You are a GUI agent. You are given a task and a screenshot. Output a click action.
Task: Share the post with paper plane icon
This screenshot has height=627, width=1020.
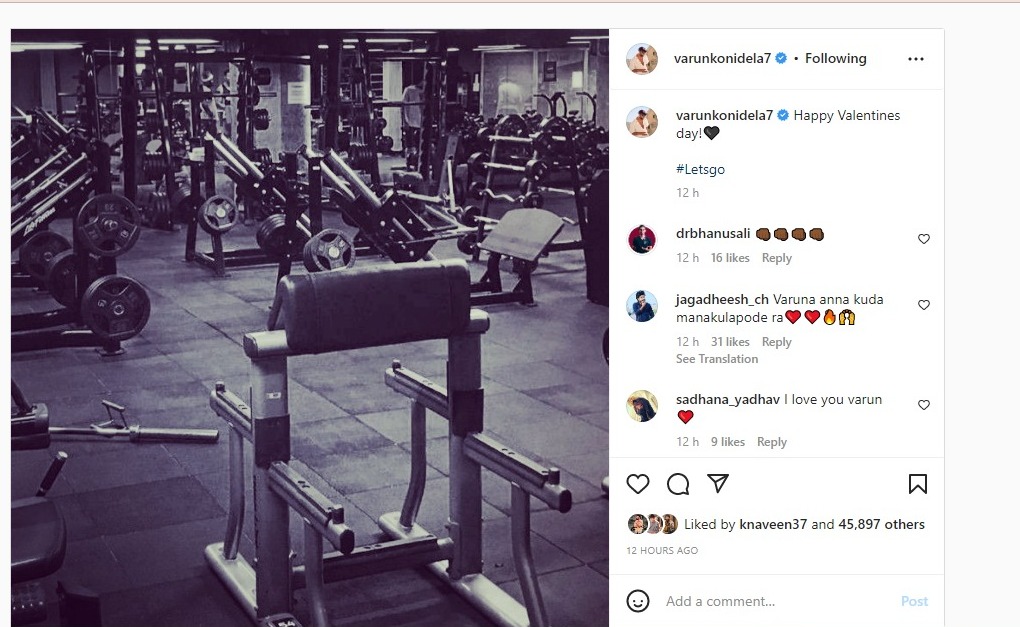[718, 483]
